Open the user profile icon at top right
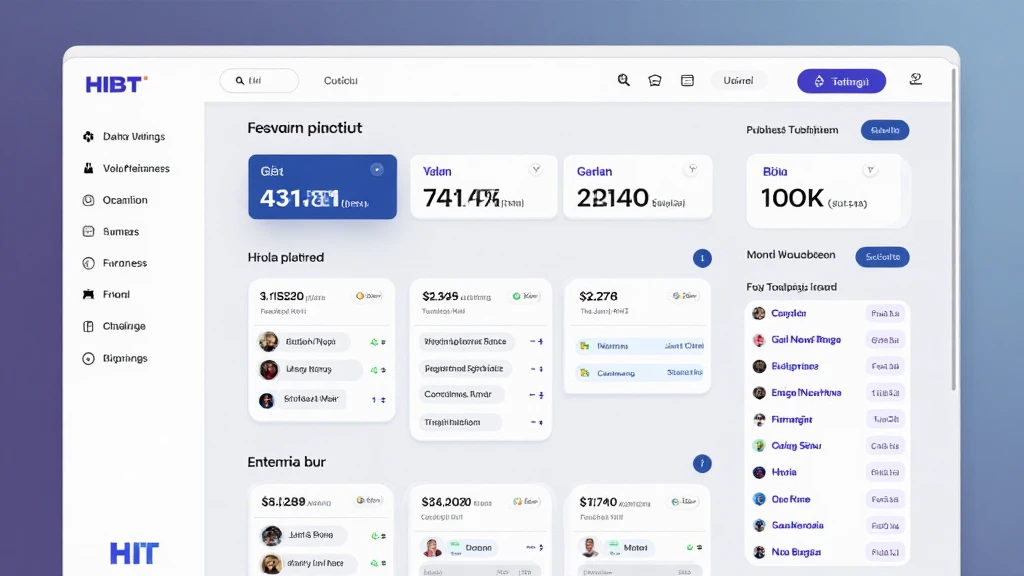 point(915,80)
